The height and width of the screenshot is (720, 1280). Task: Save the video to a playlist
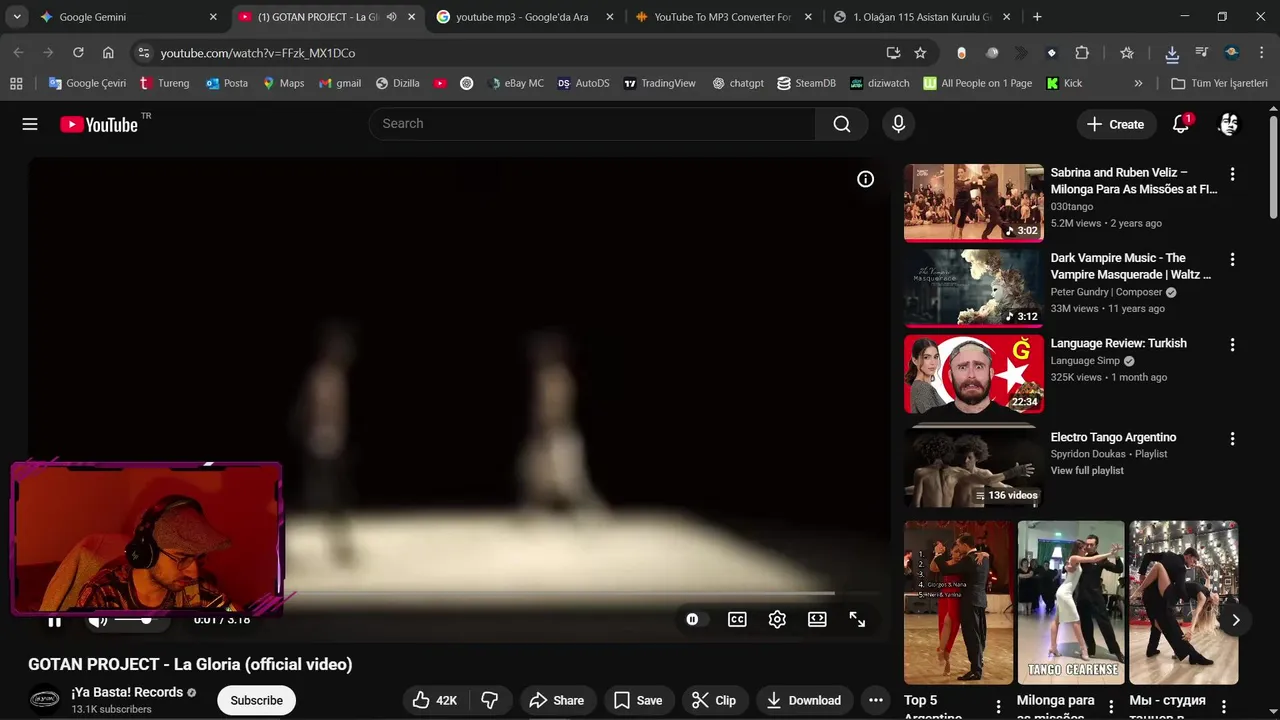637,700
